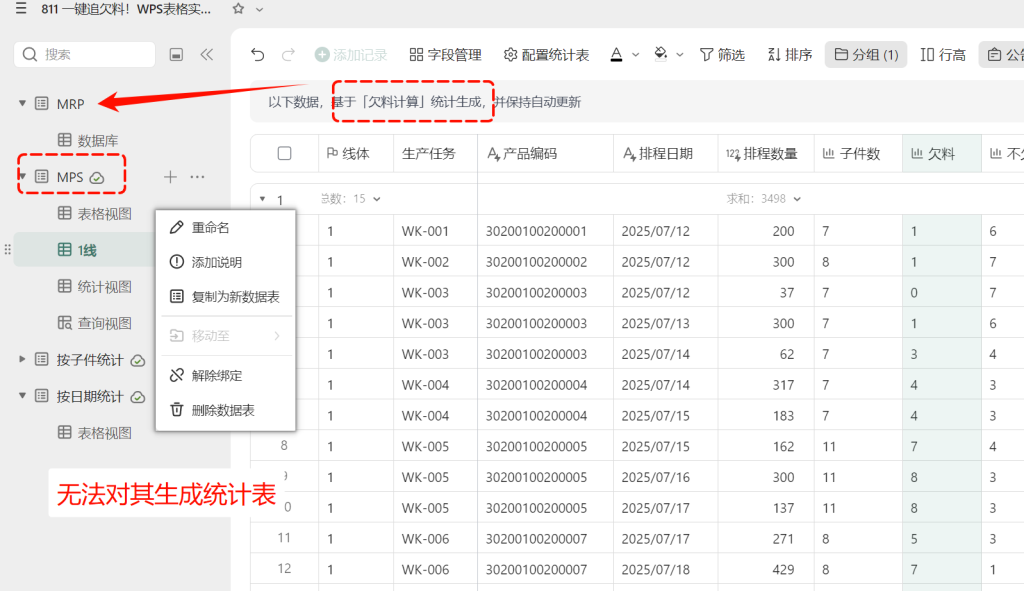Image resolution: width=1024 pixels, height=591 pixels.
Task: Open the 排序 sort option
Action: (x=790, y=55)
